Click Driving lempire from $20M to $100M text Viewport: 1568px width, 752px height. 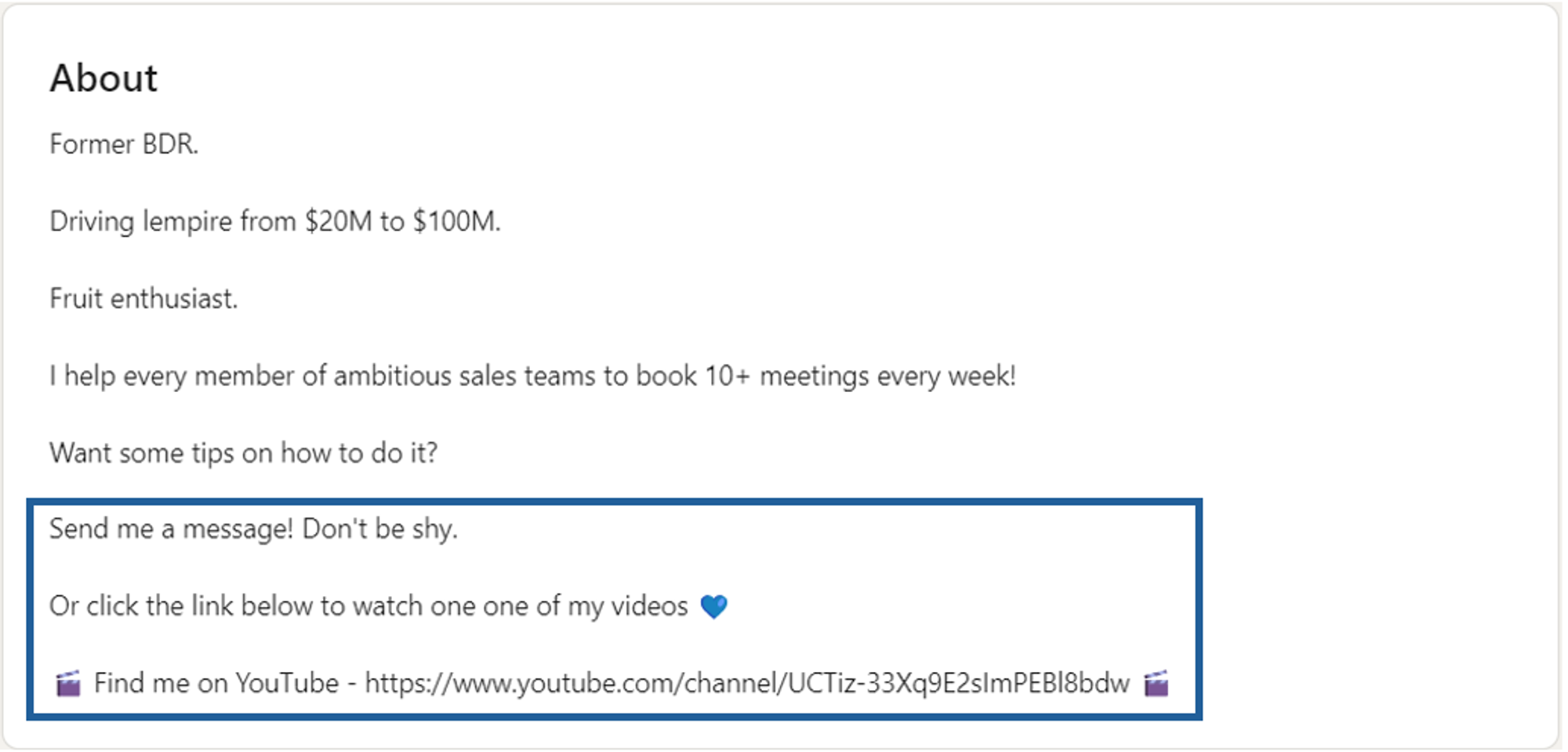click(275, 222)
